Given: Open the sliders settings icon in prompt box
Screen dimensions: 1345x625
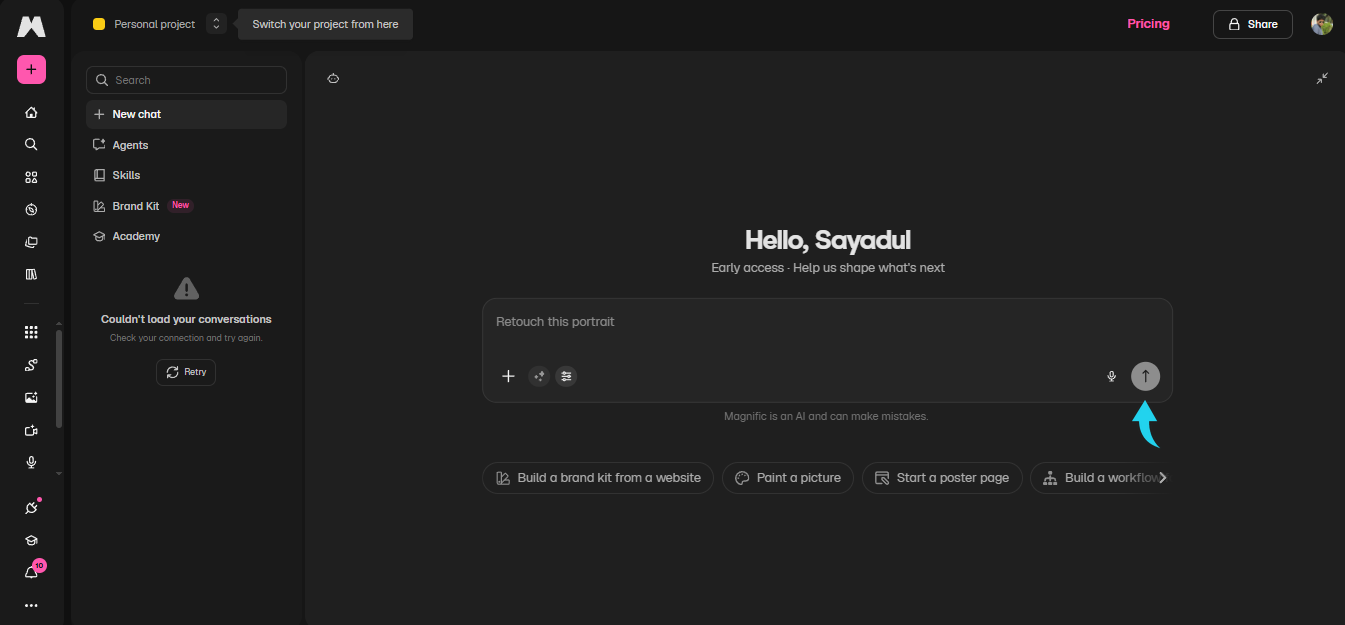Looking at the screenshot, I should pos(567,376).
